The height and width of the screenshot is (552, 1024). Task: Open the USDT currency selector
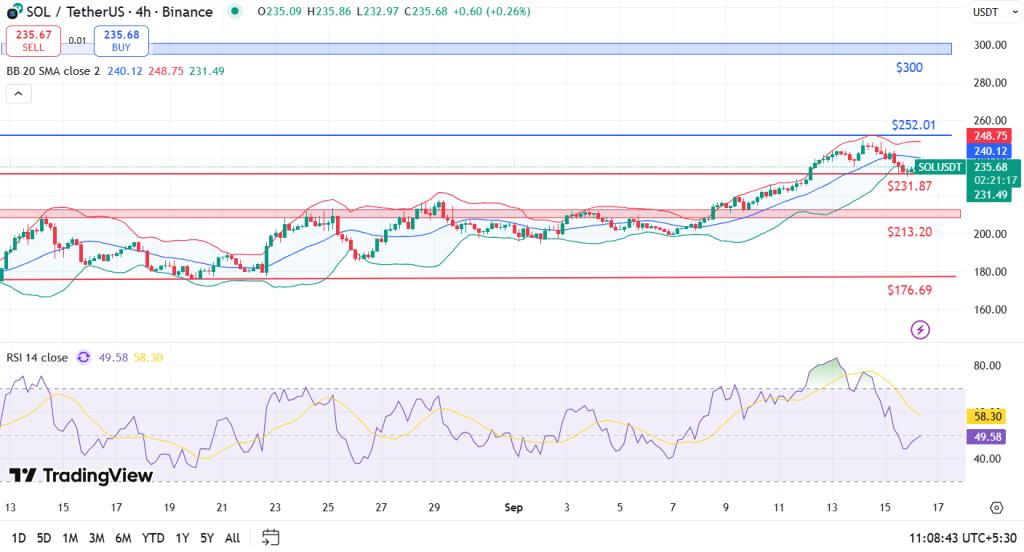click(988, 12)
